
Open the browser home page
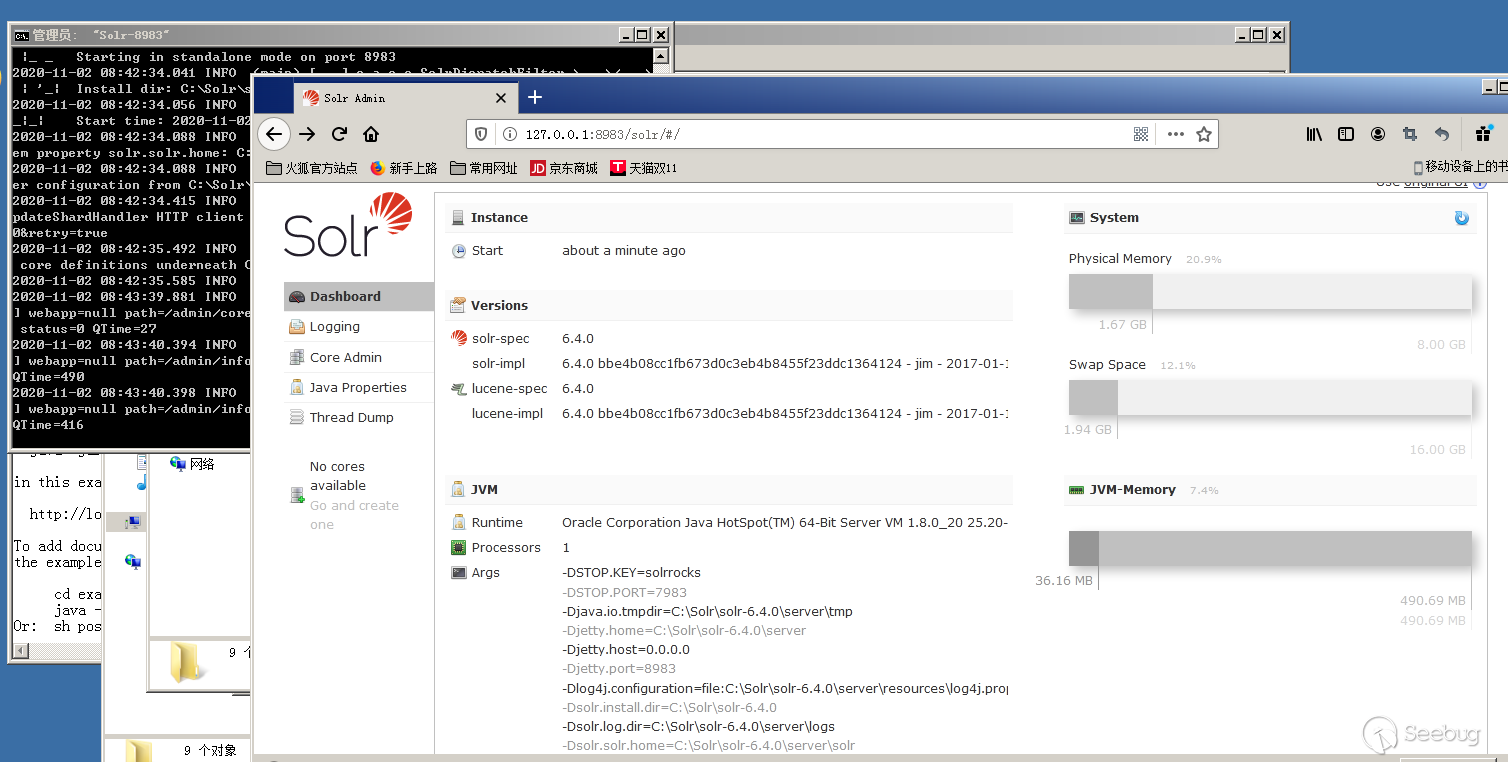371,134
